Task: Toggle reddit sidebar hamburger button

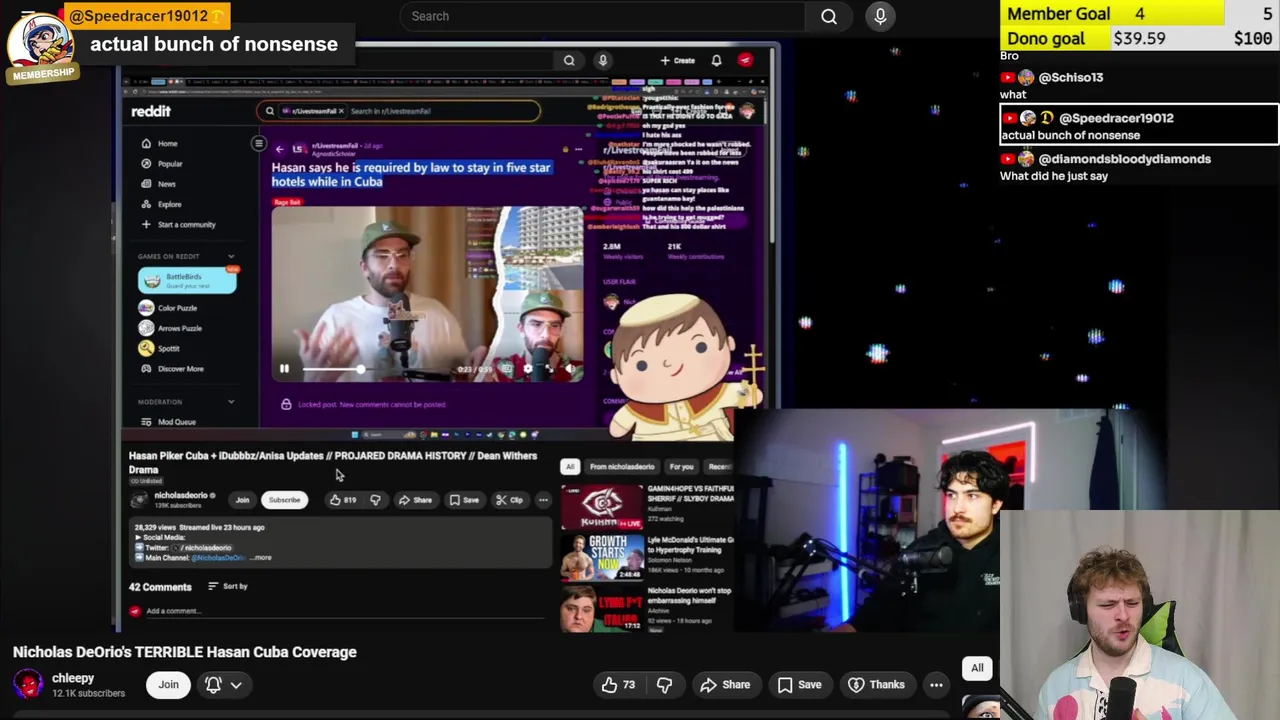Action: 258,144
